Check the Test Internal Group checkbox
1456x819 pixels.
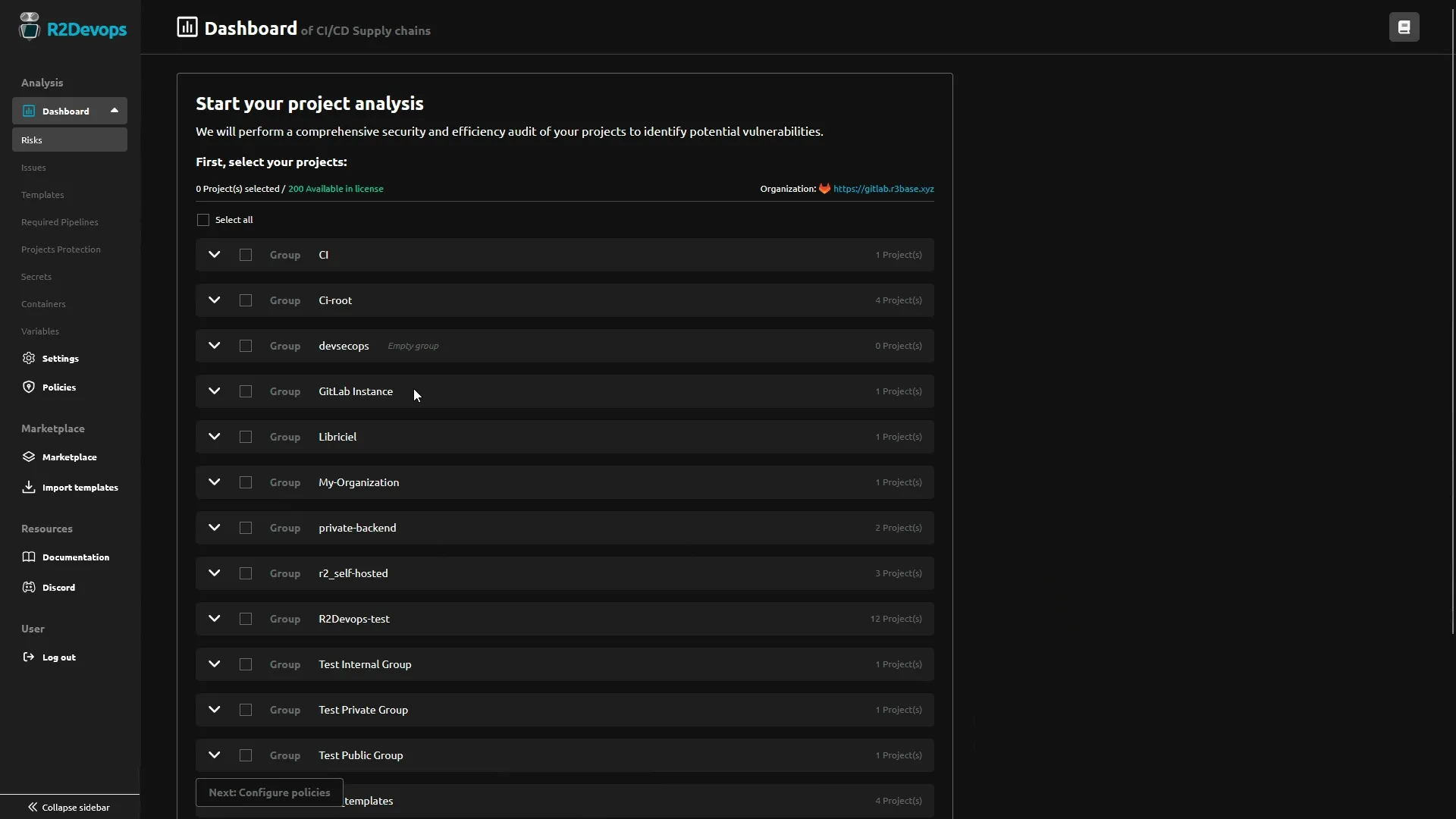(246, 664)
